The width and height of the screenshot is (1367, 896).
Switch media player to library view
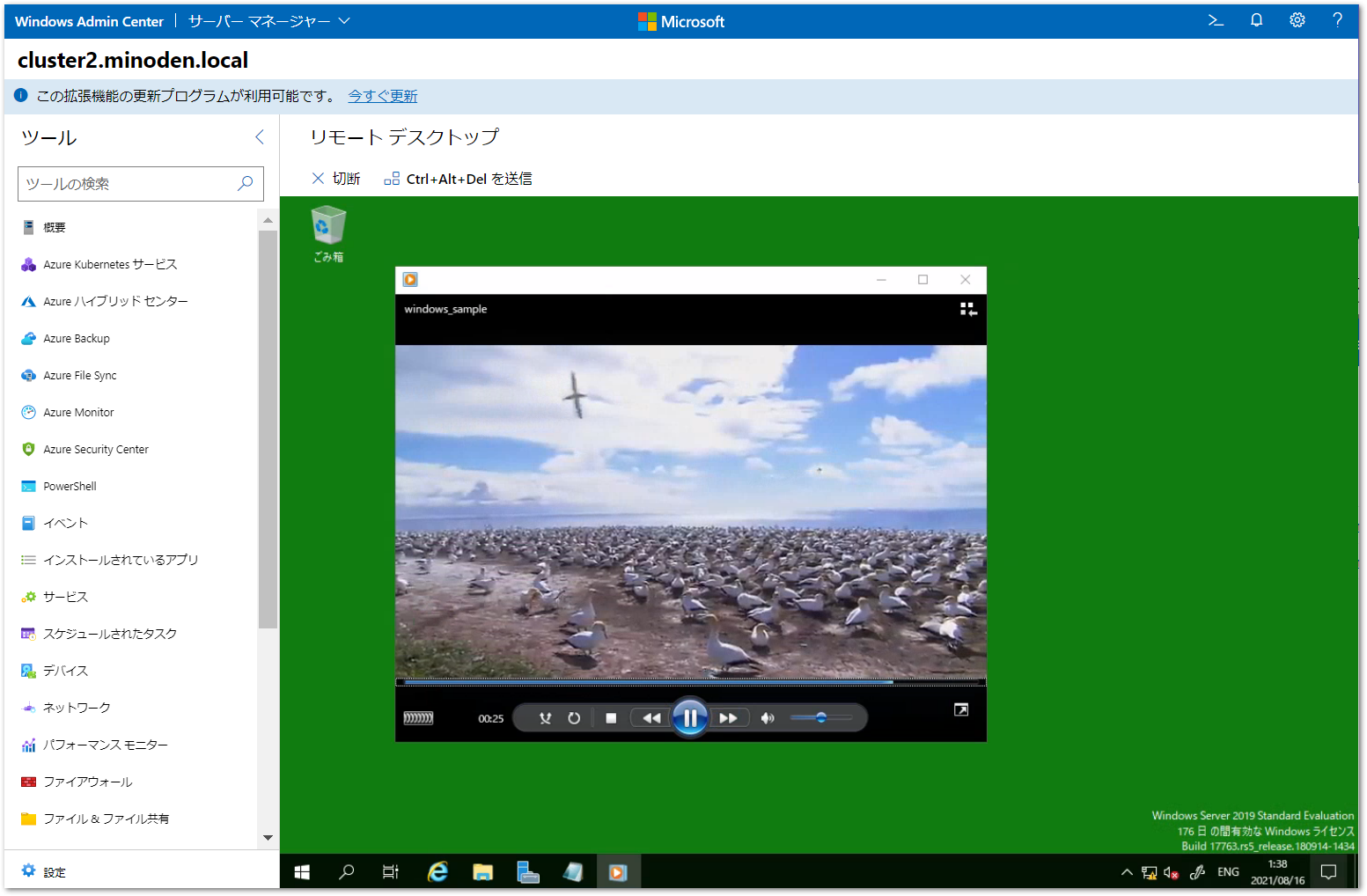pos(968,309)
